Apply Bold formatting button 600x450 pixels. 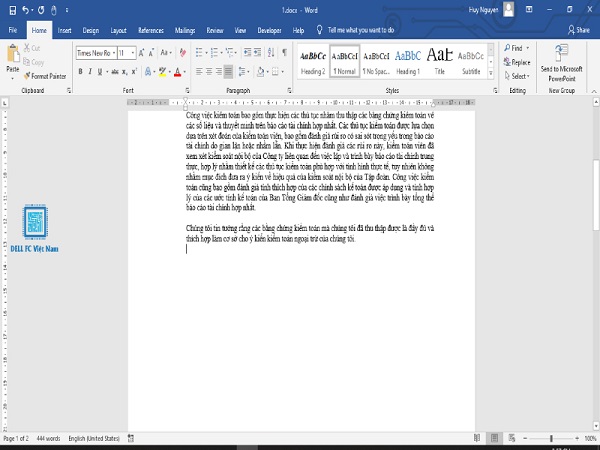coord(80,72)
